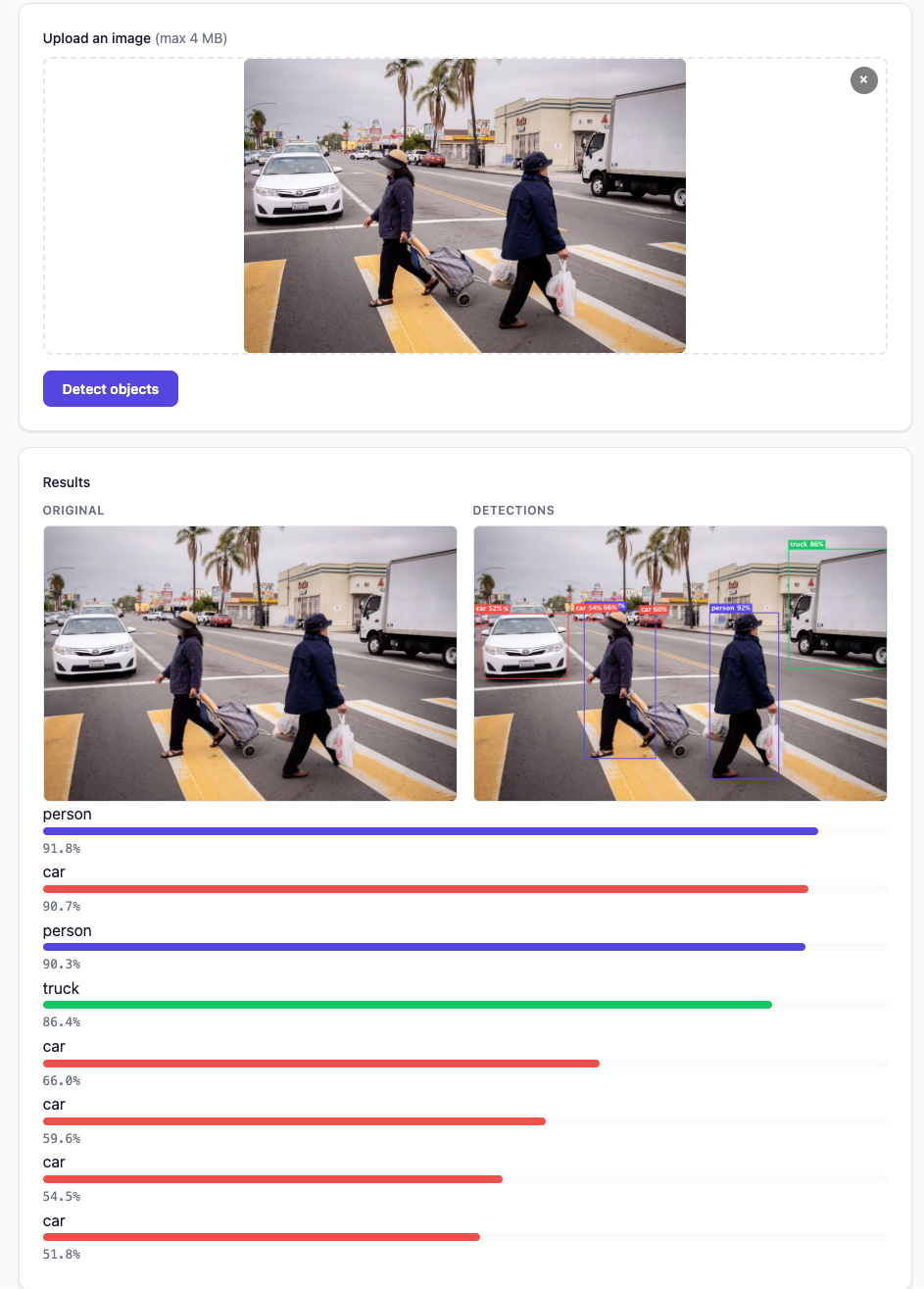
Task: Click the person 91.8% confidence bar
Action: coord(430,831)
